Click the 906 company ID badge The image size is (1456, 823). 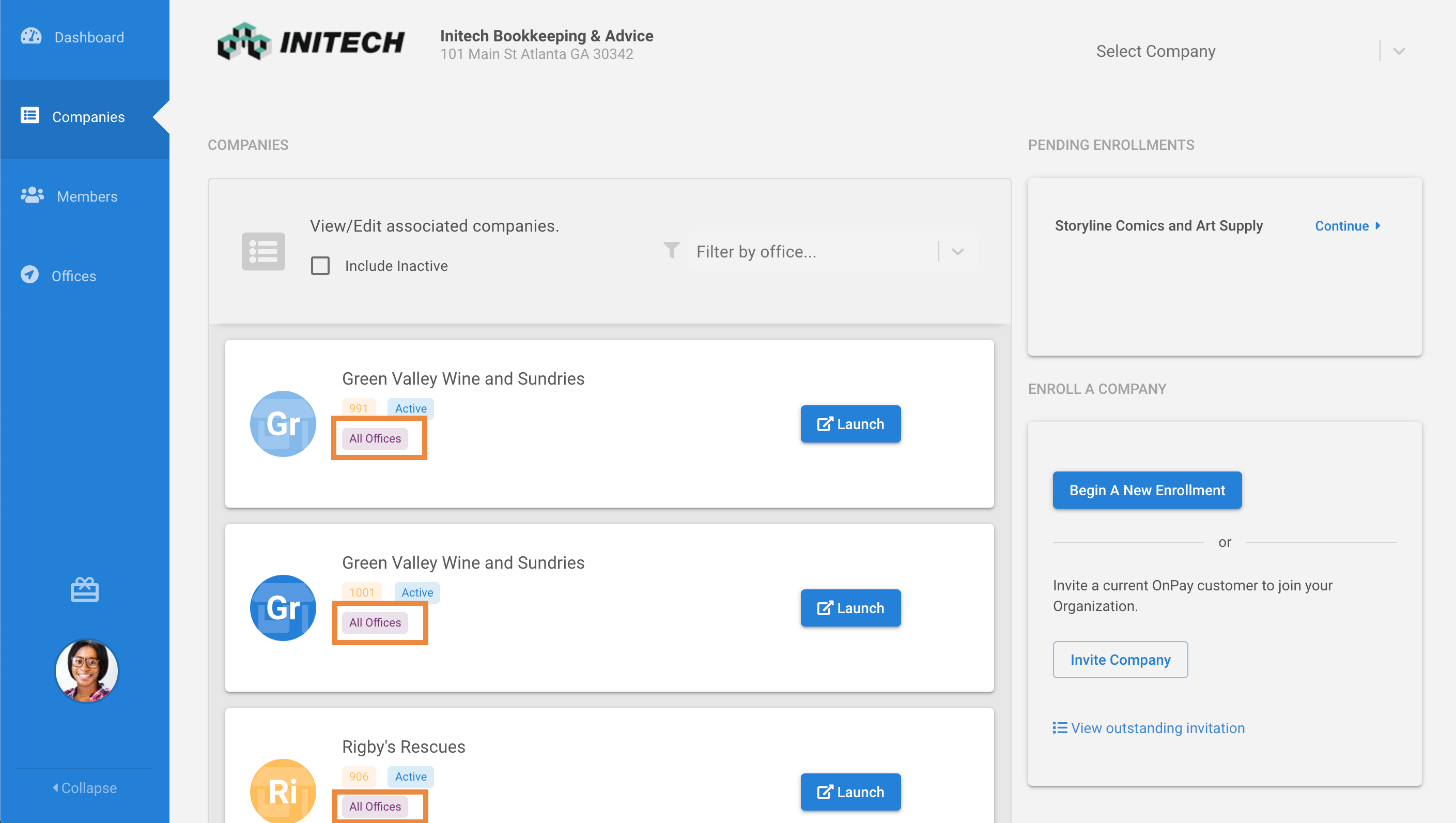click(359, 776)
